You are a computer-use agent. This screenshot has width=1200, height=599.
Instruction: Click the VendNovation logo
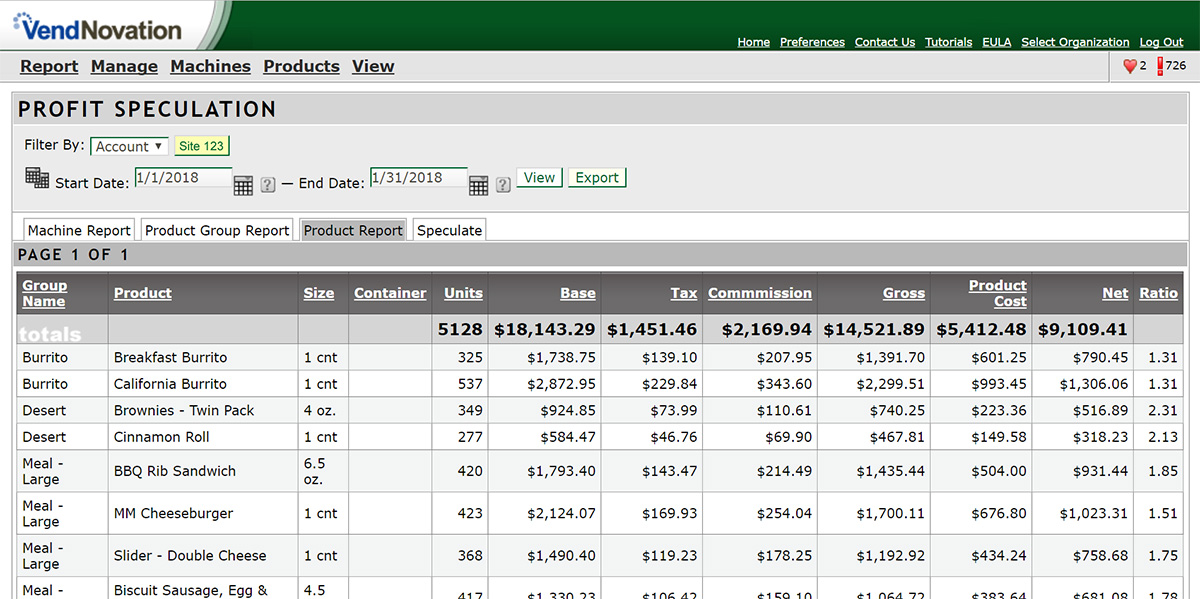pyautogui.click(x=97, y=27)
